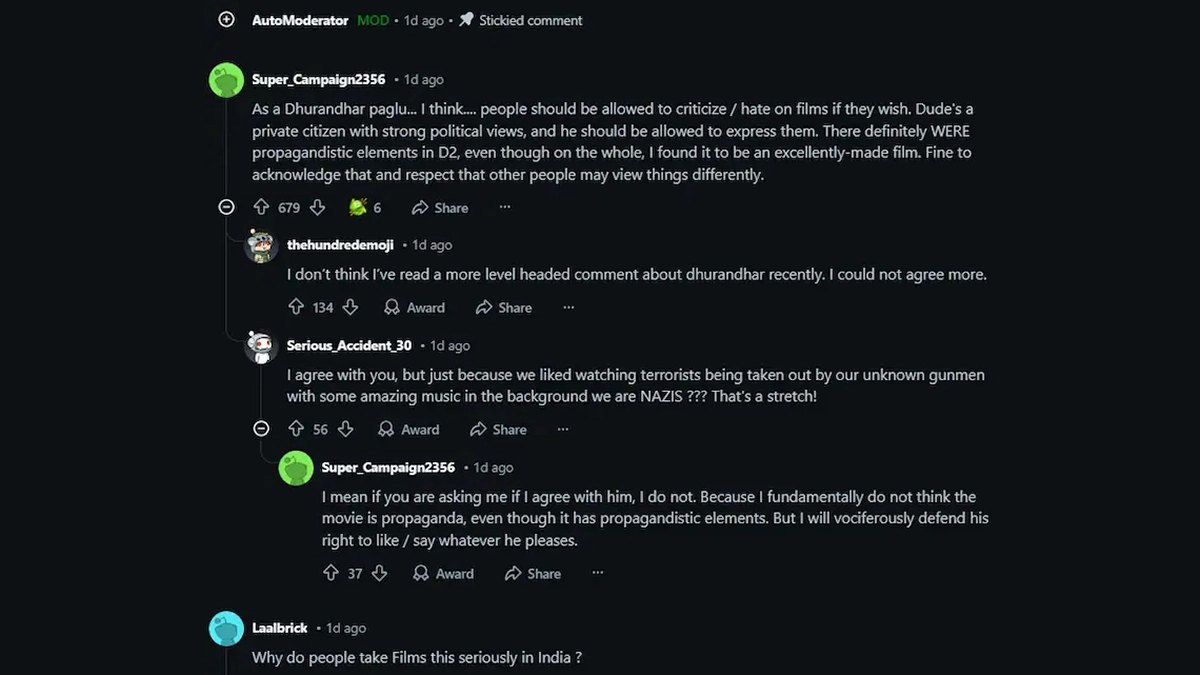Upvote thehundredemoji's comment
Image resolution: width=1200 pixels, height=675 pixels.
pos(296,307)
